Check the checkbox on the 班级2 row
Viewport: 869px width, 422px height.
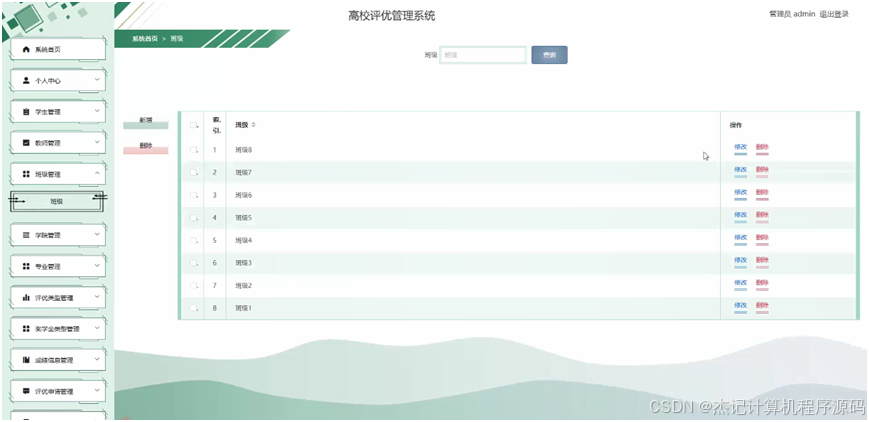tap(193, 286)
